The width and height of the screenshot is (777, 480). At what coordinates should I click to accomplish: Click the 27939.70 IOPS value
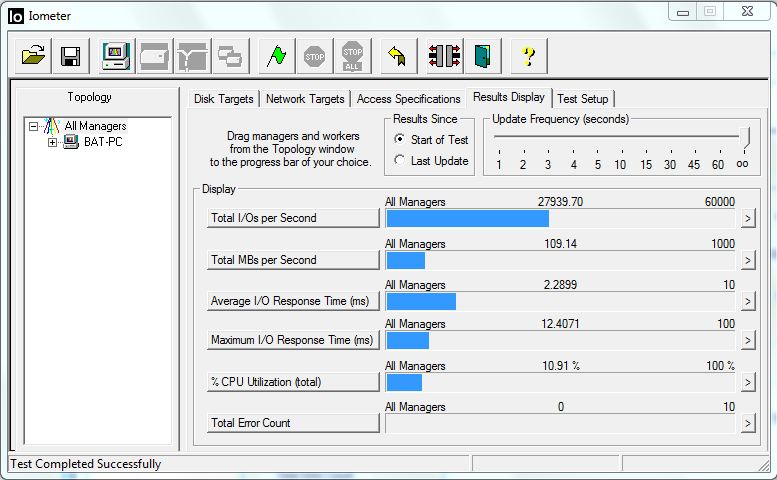pyautogui.click(x=560, y=202)
